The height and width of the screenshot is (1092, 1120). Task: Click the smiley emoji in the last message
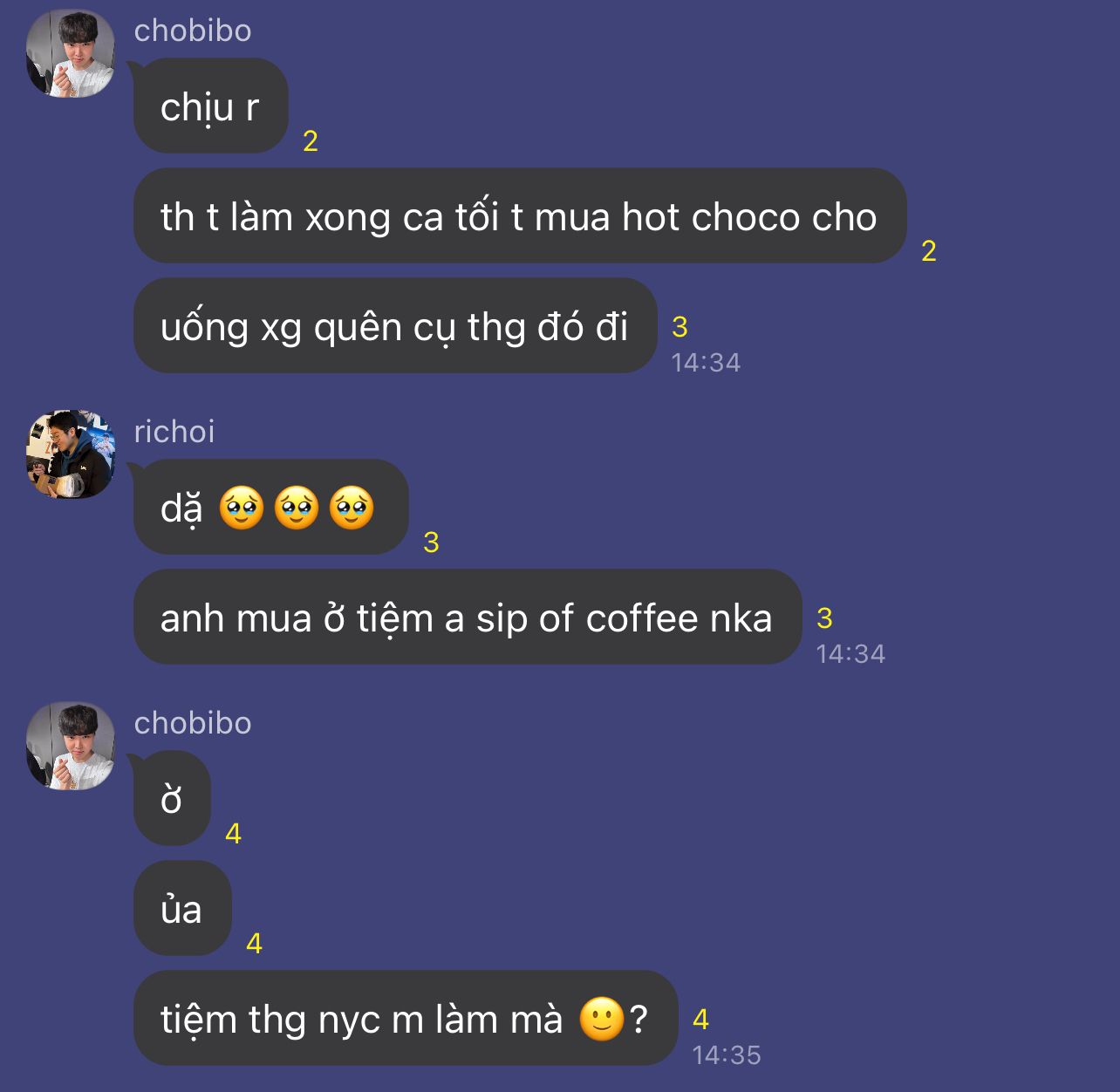tap(602, 1019)
